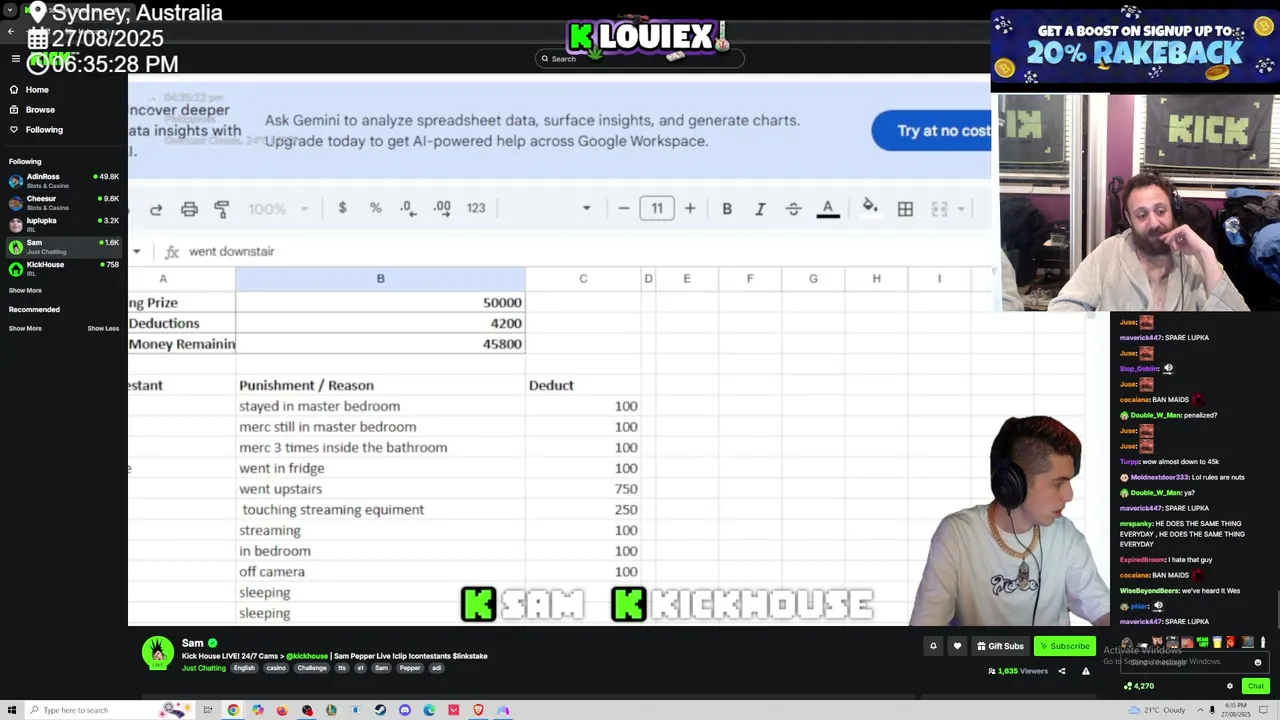
Task: Open Following in Kick sidebar
Action: pyautogui.click(x=36, y=129)
